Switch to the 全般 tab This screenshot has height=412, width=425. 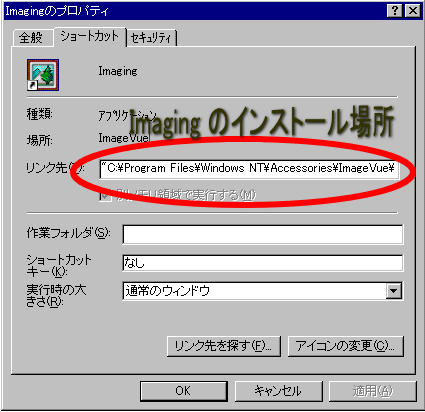coord(31,37)
